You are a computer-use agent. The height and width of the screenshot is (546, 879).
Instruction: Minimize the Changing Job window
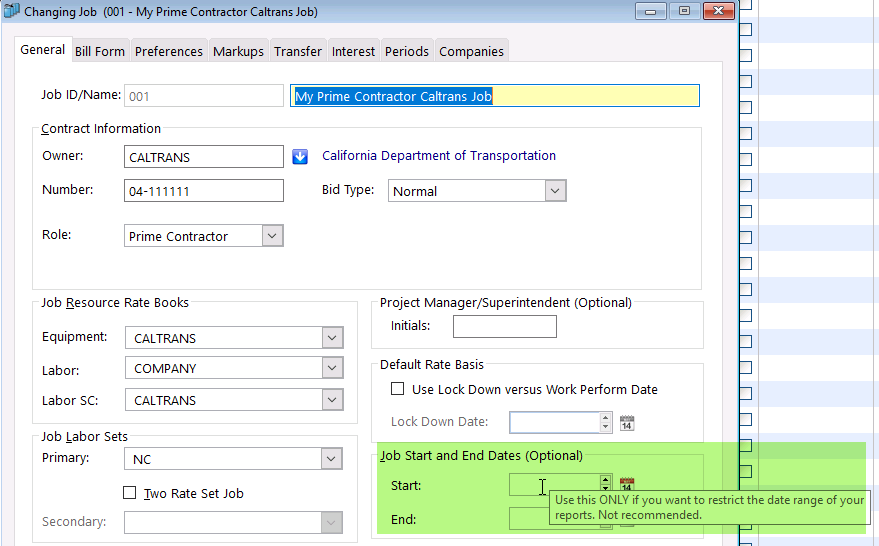pyautogui.click(x=650, y=11)
